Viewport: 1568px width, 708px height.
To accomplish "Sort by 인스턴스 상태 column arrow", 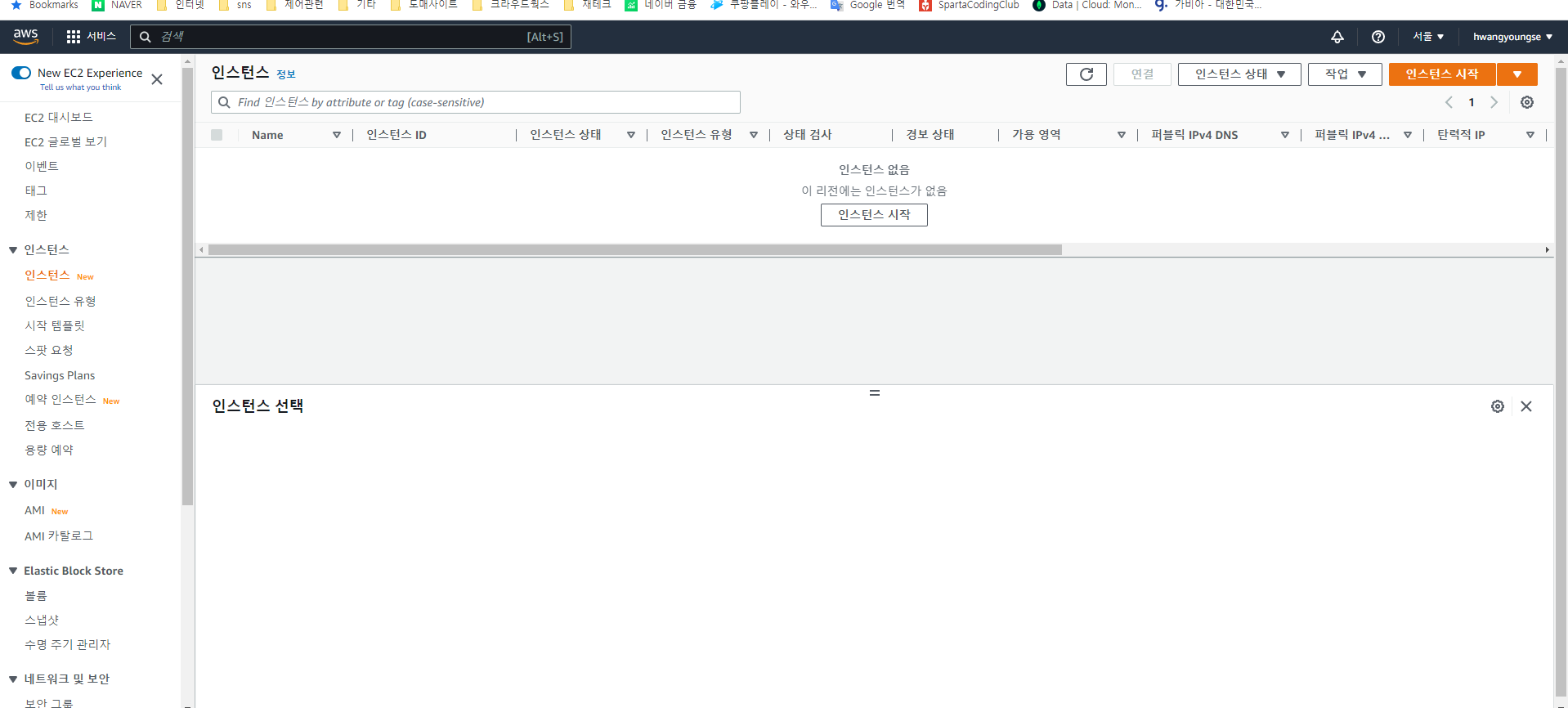I will click(631, 135).
